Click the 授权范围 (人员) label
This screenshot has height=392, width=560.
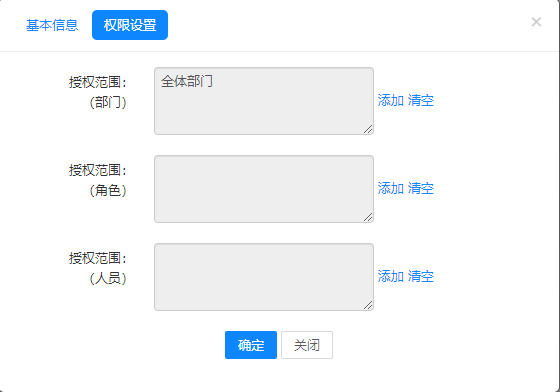98,268
